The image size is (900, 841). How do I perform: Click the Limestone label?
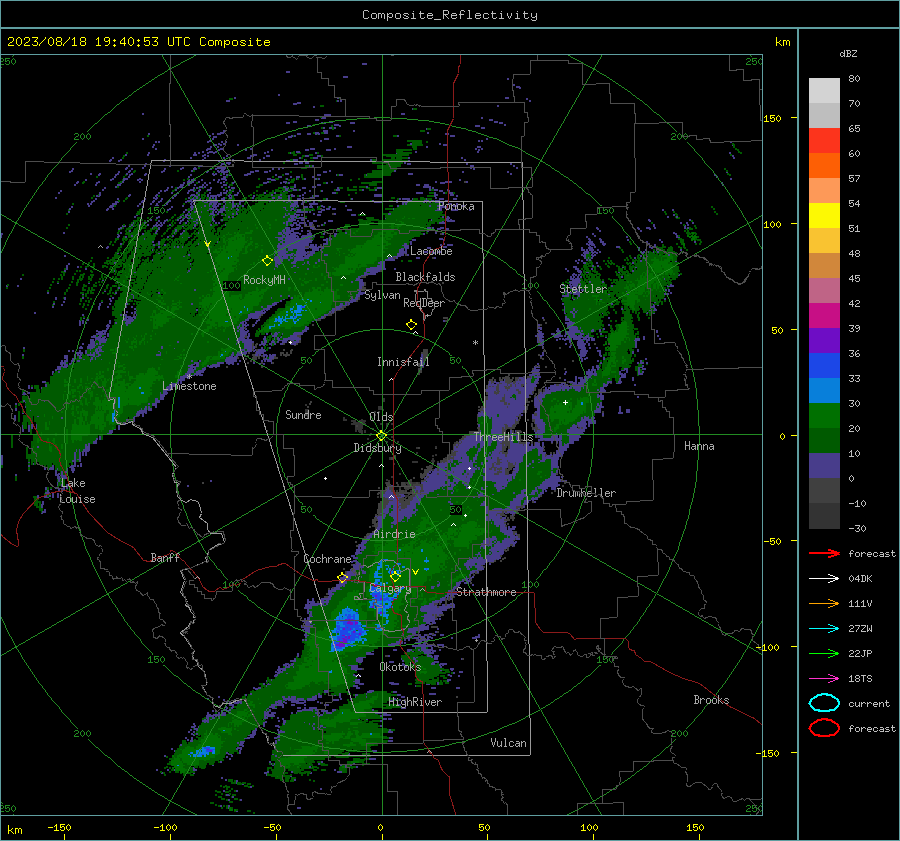pos(189,386)
